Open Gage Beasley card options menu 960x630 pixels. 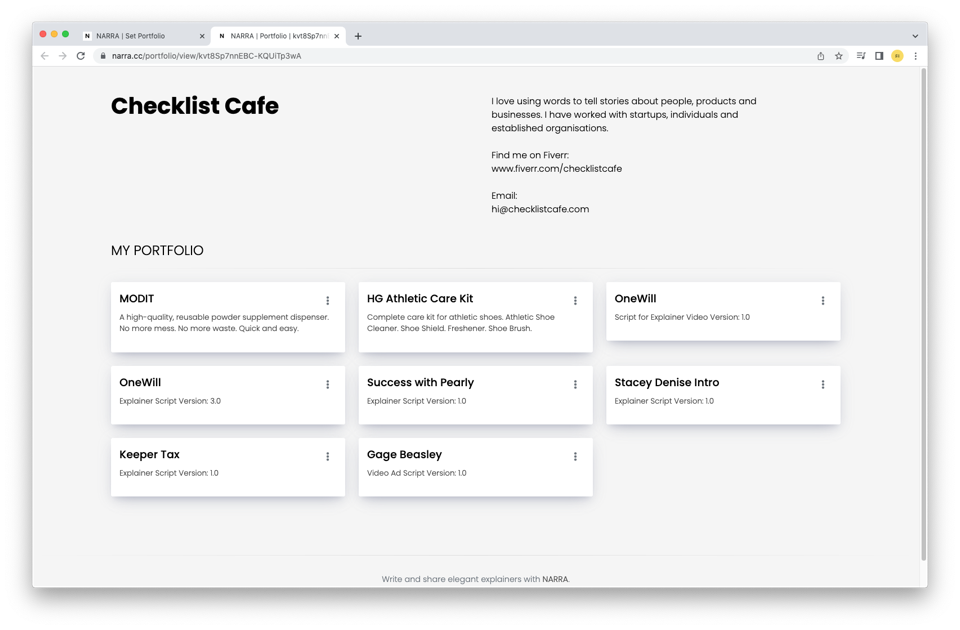[x=575, y=457]
